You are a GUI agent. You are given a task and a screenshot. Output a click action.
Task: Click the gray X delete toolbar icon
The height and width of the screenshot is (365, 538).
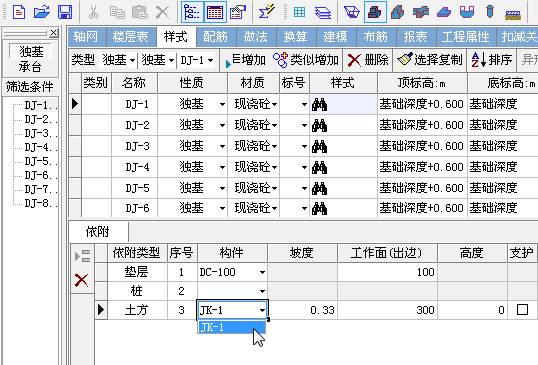point(162,12)
